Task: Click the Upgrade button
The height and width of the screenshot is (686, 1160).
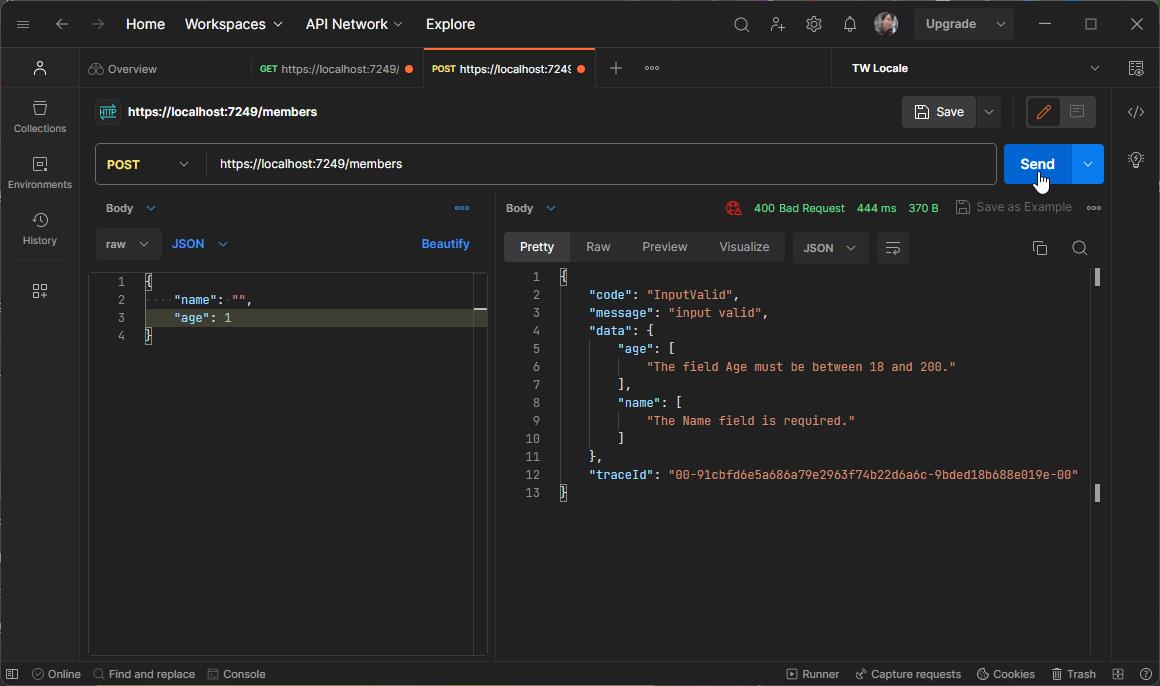Action: click(951, 24)
